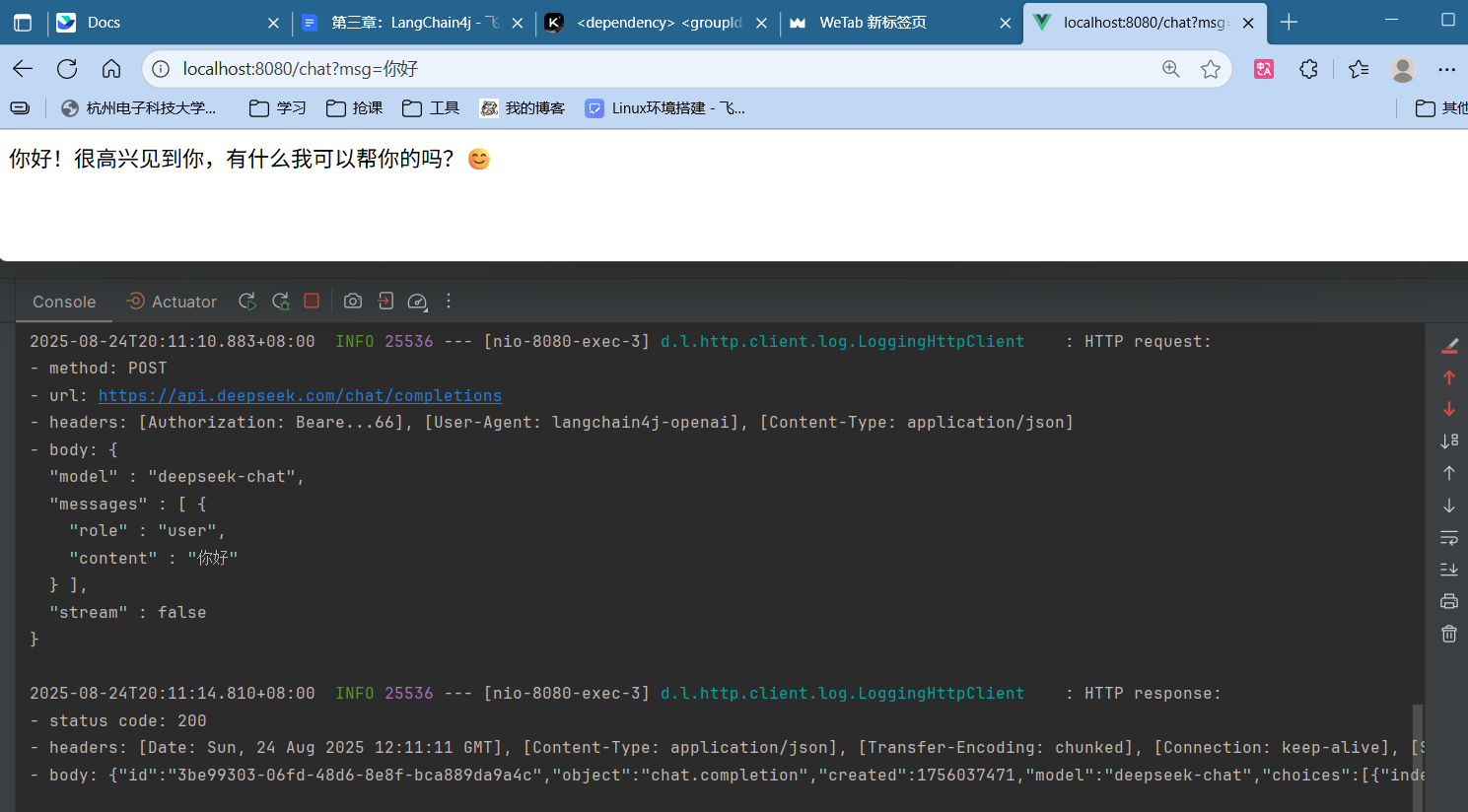Close the localhost chat tab
Screen dimensions: 1468x812
[1248, 23]
